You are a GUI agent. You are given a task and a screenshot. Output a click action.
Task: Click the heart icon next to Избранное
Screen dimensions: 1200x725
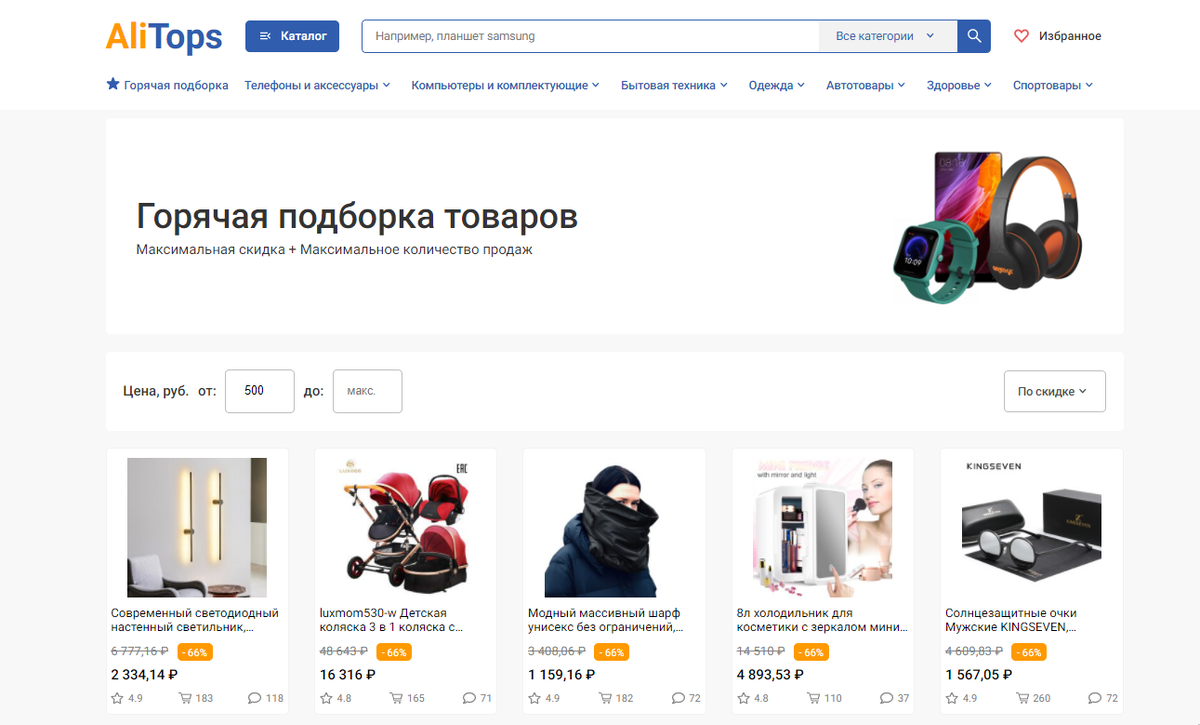pos(1021,36)
